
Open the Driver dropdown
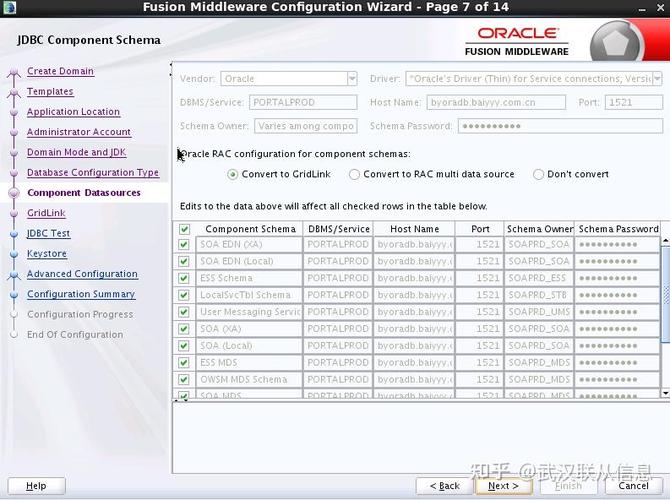(657, 79)
